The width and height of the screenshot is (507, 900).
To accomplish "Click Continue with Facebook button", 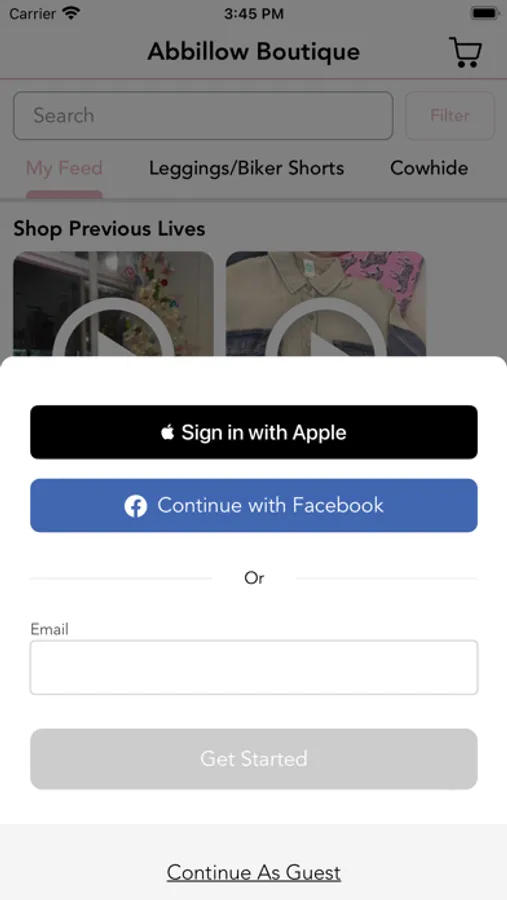I will 254,505.
